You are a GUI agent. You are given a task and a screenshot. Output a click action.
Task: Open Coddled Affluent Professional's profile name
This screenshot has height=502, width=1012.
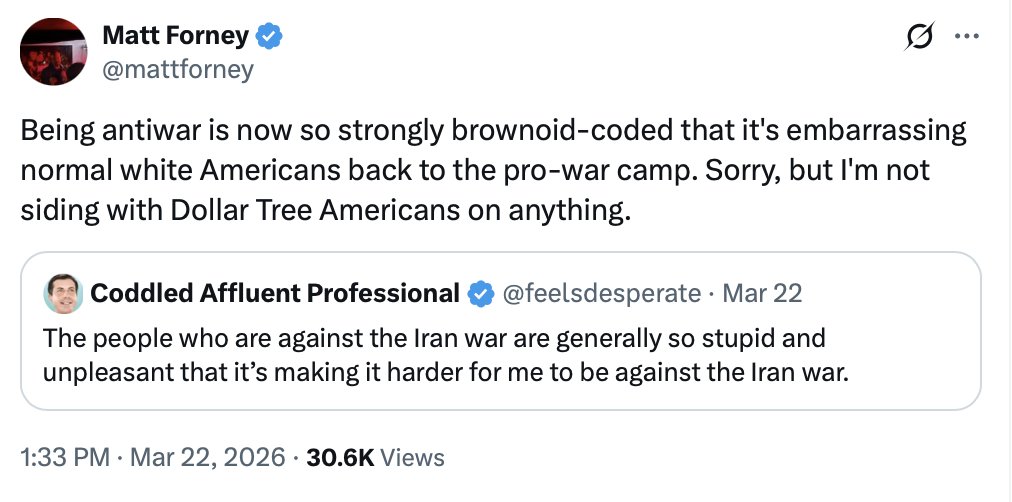coord(275,293)
